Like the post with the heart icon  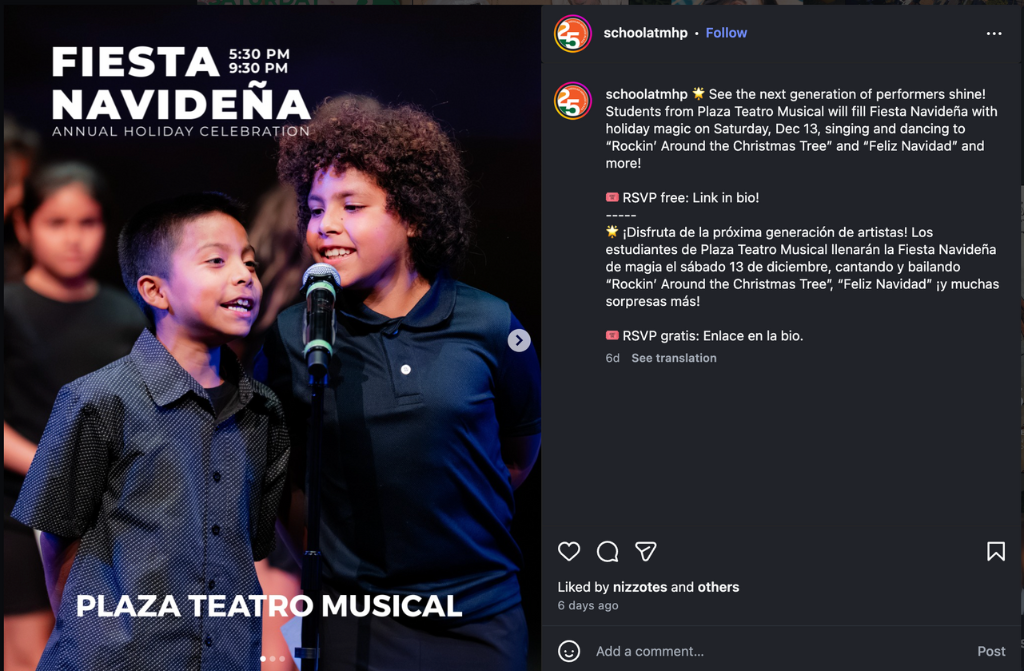pyautogui.click(x=569, y=551)
